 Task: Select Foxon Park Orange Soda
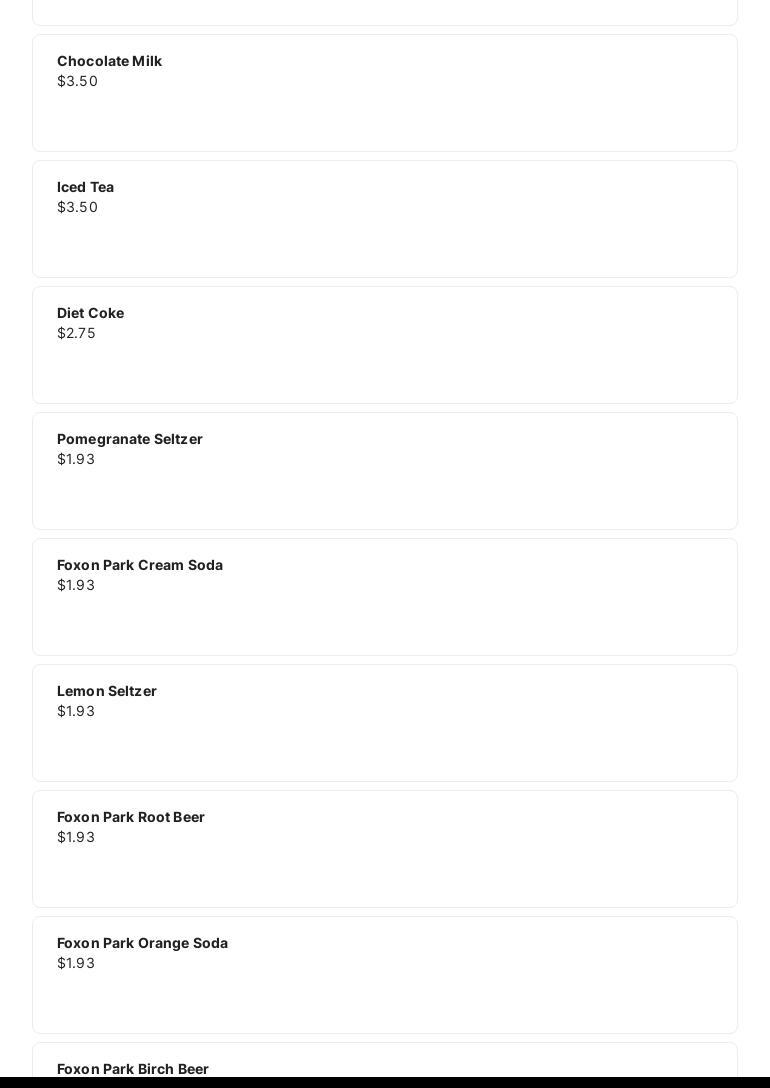[142, 944]
